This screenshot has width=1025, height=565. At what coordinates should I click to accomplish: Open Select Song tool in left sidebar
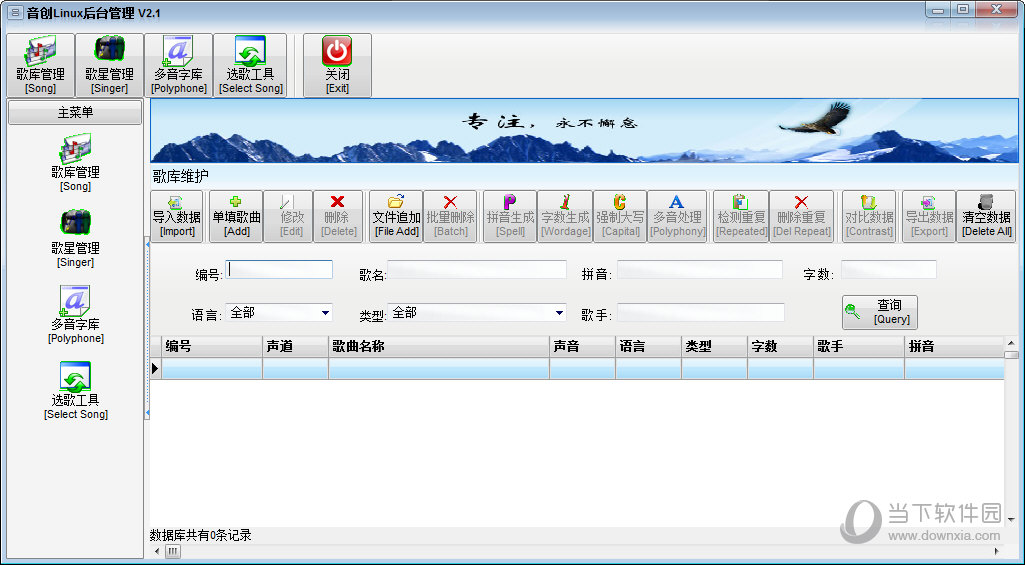click(x=75, y=390)
